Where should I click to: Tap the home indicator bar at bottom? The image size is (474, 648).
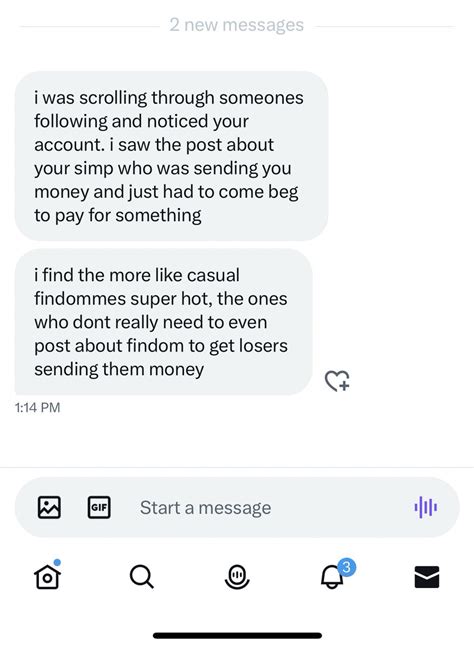[237, 636]
